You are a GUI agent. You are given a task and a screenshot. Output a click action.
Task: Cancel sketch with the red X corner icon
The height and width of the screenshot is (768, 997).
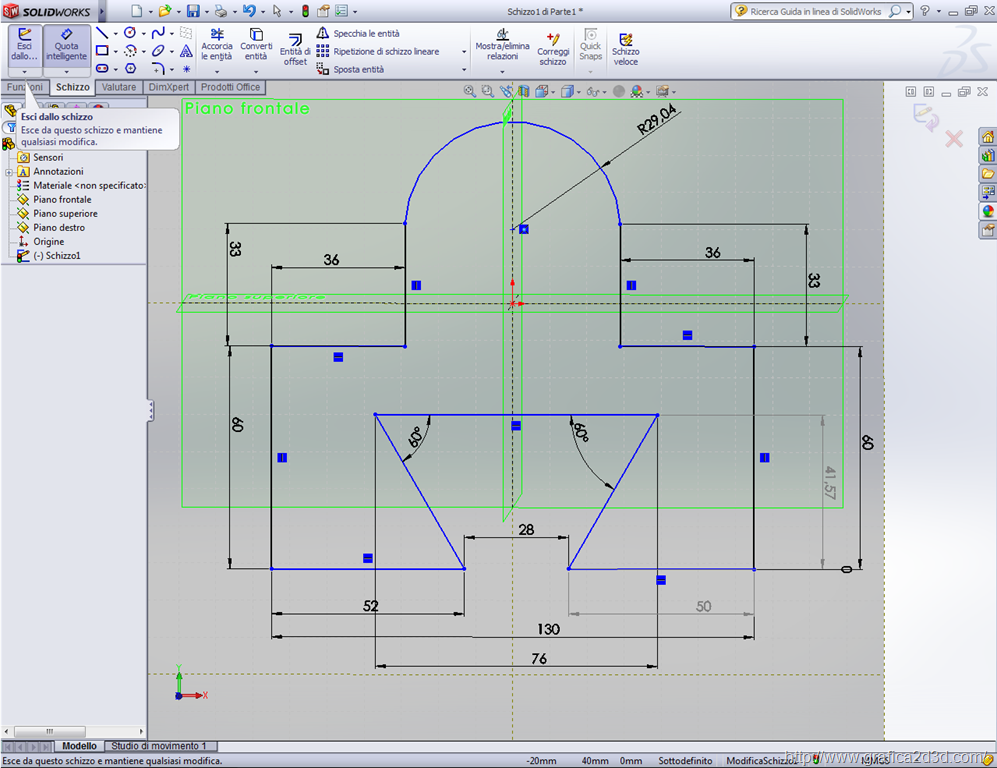[954, 139]
